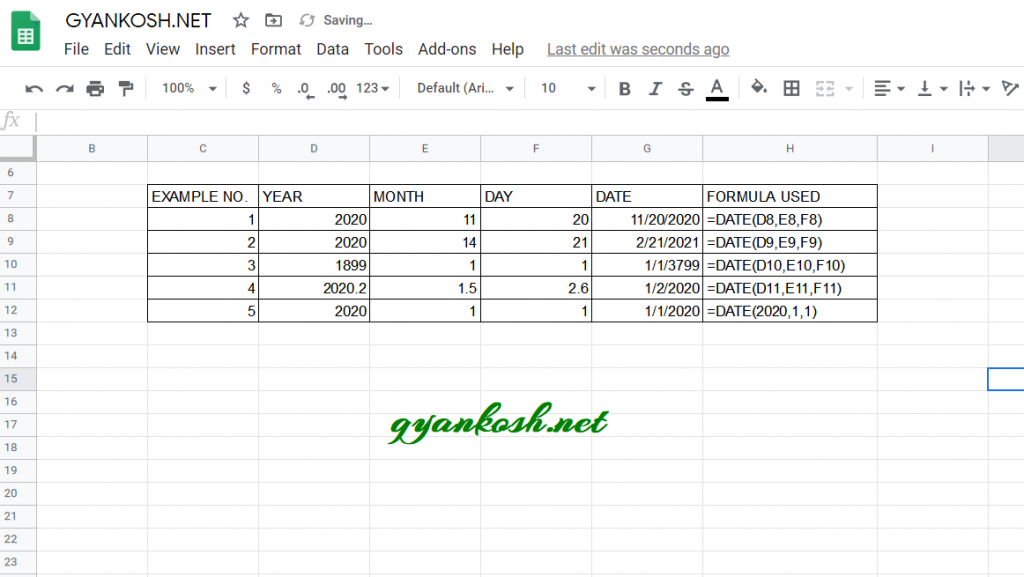This screenshot has width=1024, height=577.
Task: Open the Data menu
Action: pos(332,48)
